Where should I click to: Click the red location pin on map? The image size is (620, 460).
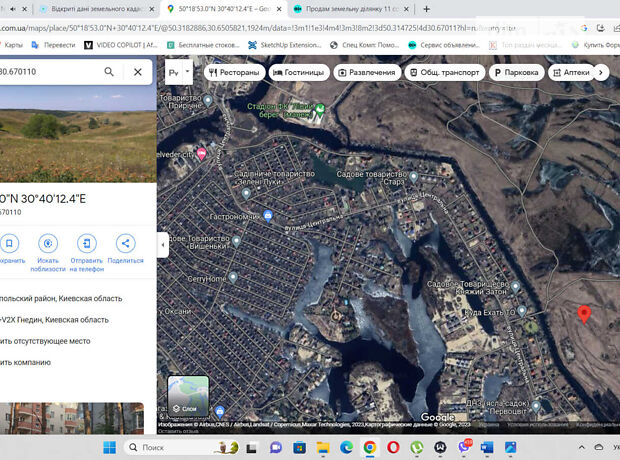pos(585,314)
